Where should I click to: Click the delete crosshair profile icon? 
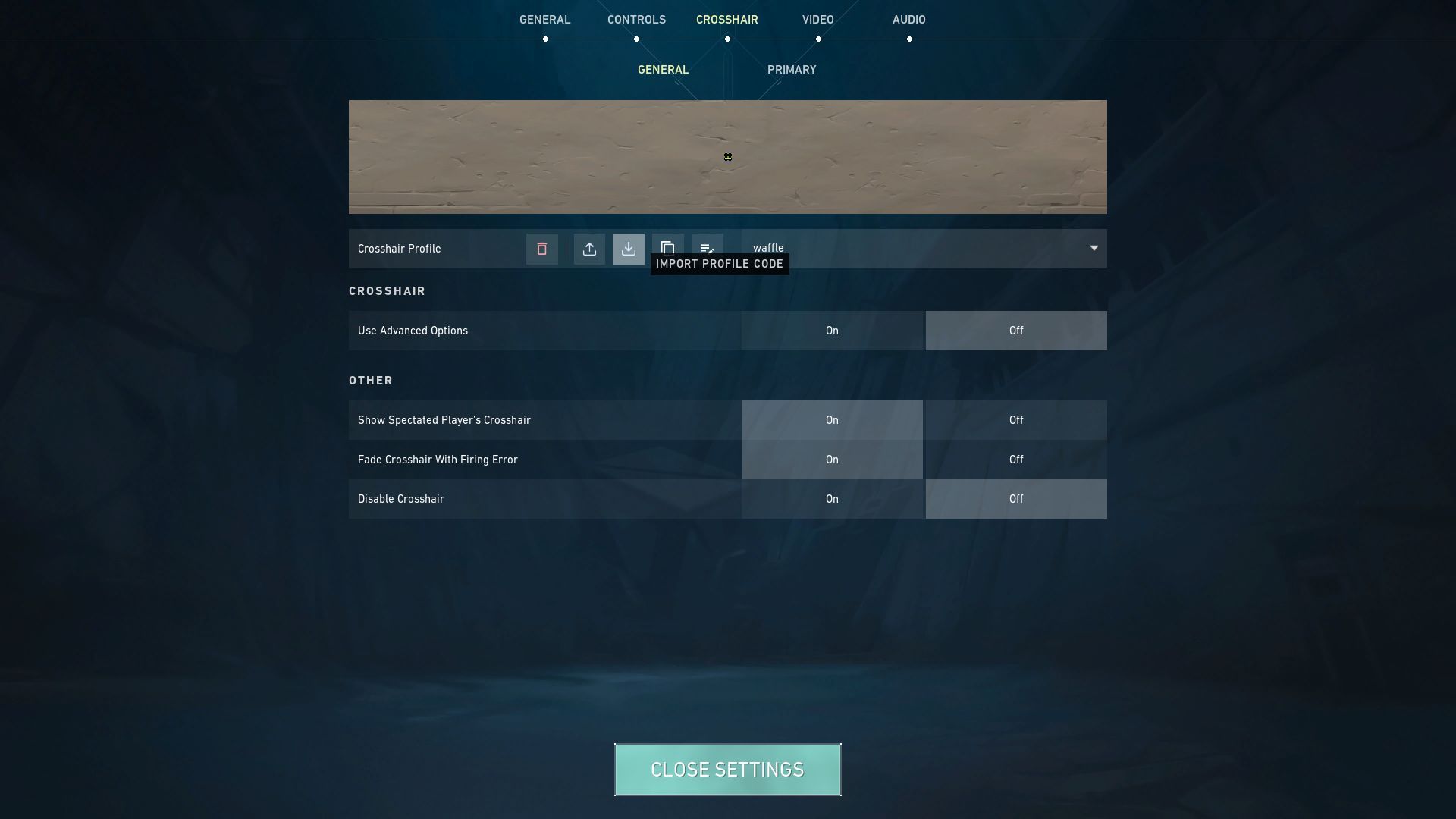pos(541,248)
